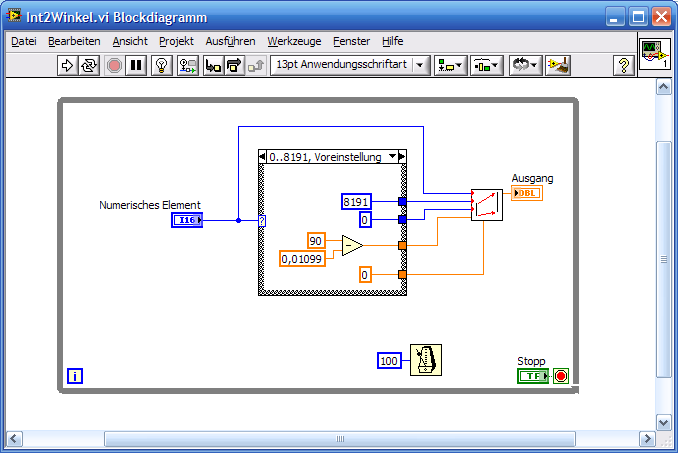The height and width of the screenshot is (453, 678).
Task: Click the blue 0 integer constant
Action: 365,220
